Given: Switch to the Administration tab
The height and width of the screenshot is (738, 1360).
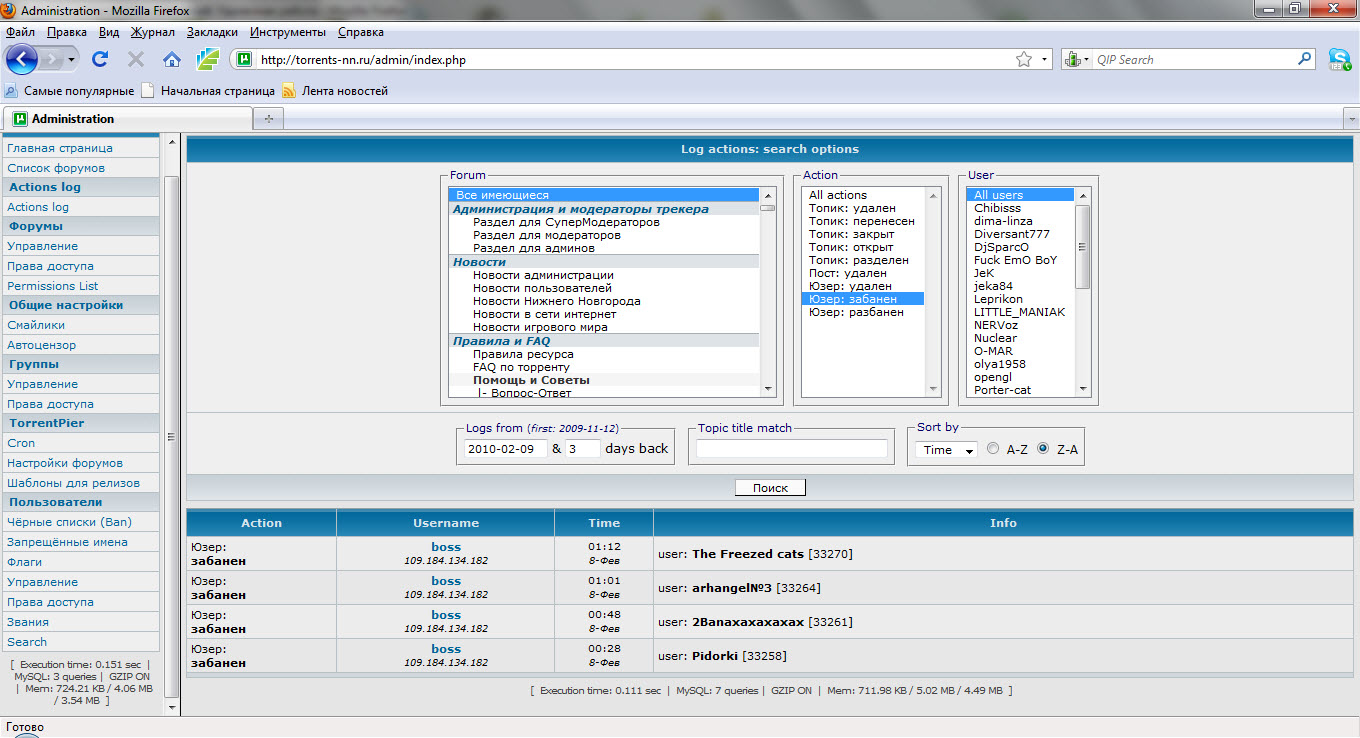Looking at the screenshot, I should point(126,118).
